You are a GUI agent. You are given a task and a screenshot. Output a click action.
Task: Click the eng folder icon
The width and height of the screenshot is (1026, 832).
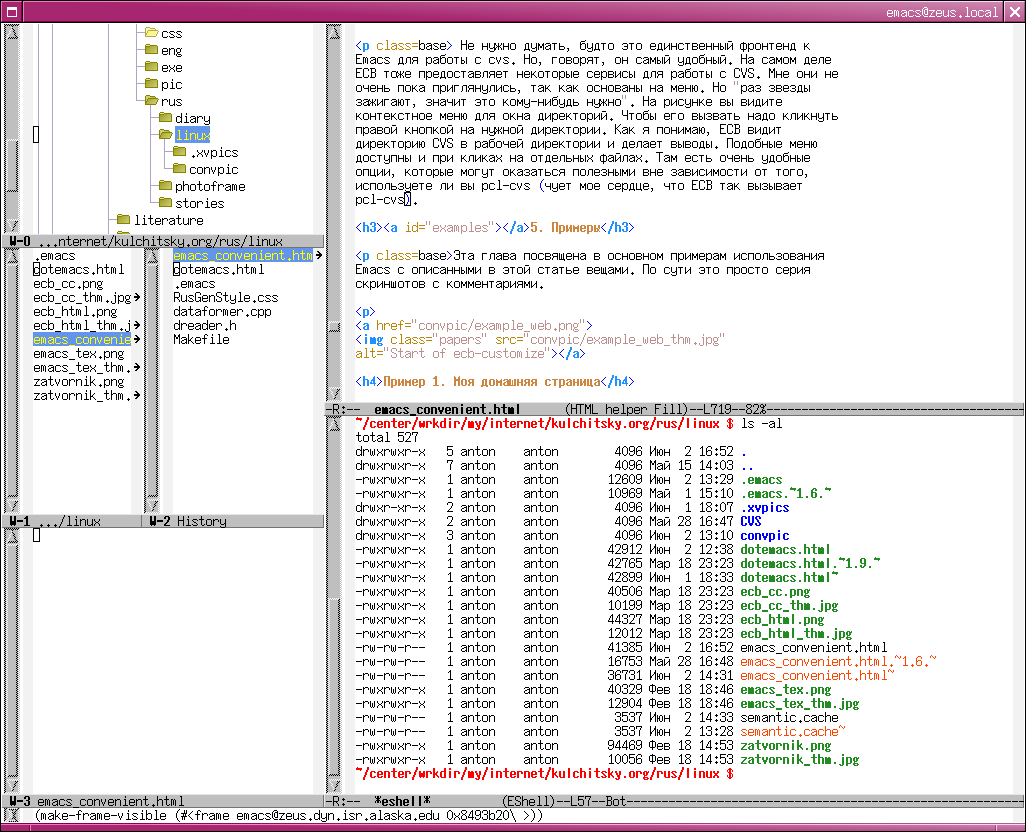pos(151,50)
